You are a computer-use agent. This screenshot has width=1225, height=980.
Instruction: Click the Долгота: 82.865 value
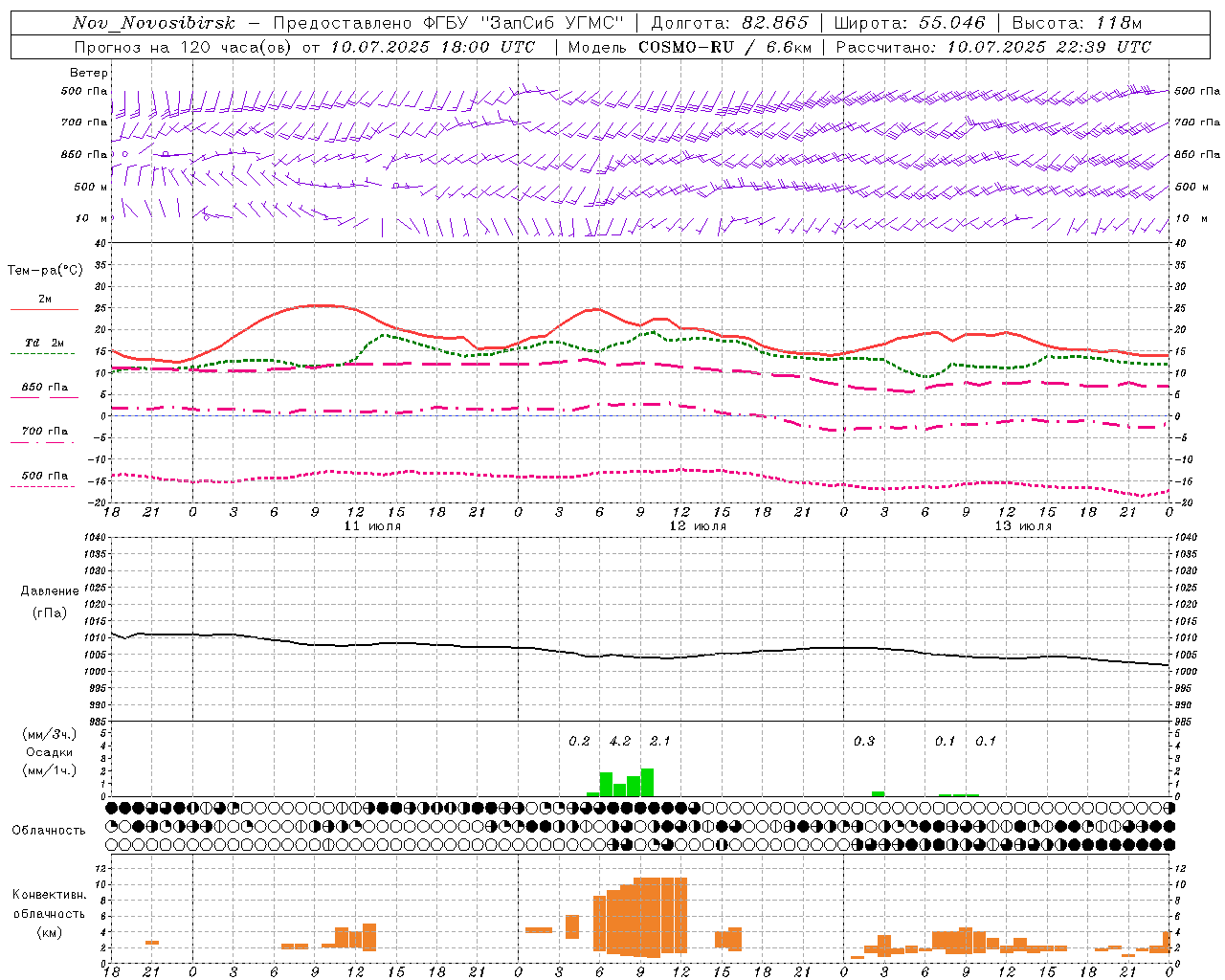click(x=729, y=23)
